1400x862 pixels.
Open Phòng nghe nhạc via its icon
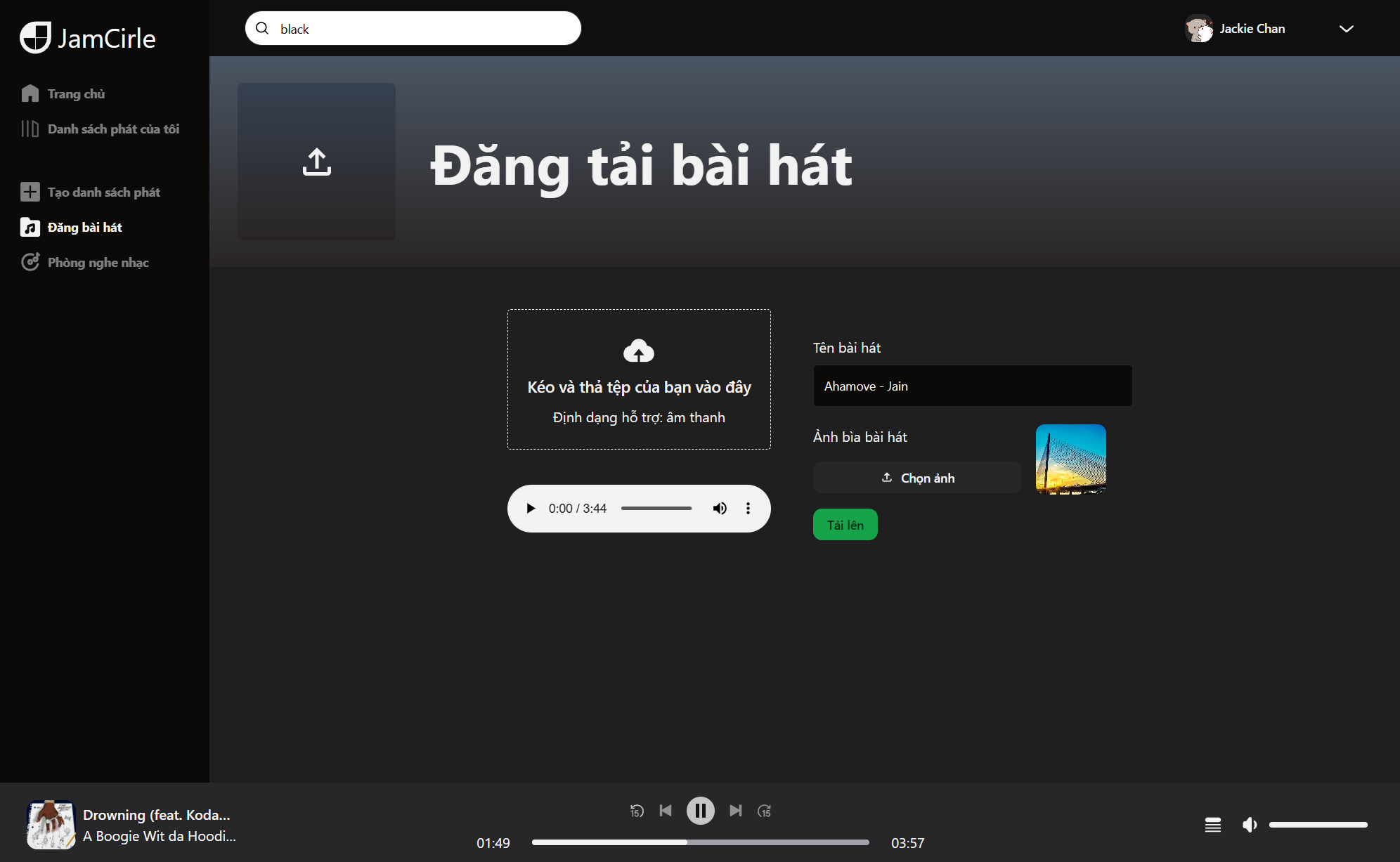pyautogui.click(x=30, y=261)
